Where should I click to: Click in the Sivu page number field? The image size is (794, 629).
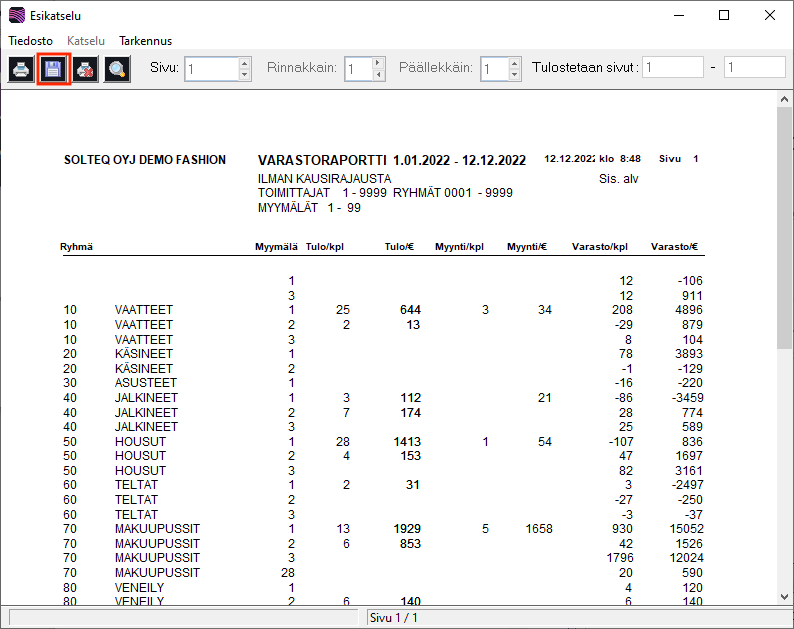coord(212,69)
